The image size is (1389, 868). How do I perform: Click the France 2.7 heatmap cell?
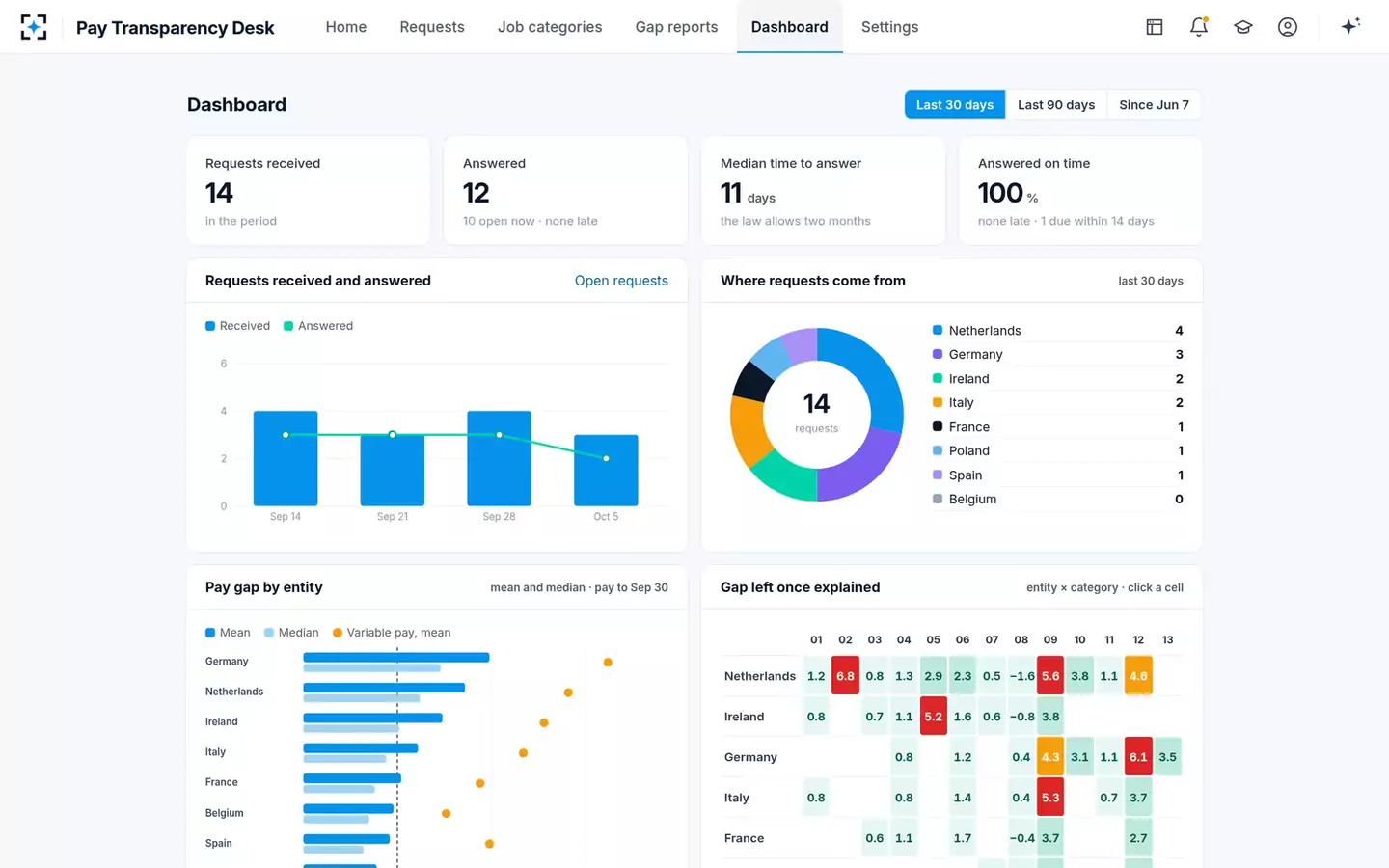[1138, 838]
